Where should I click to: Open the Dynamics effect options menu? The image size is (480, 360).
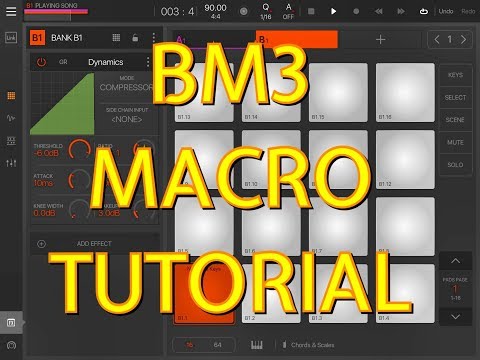tap(148, 62)
